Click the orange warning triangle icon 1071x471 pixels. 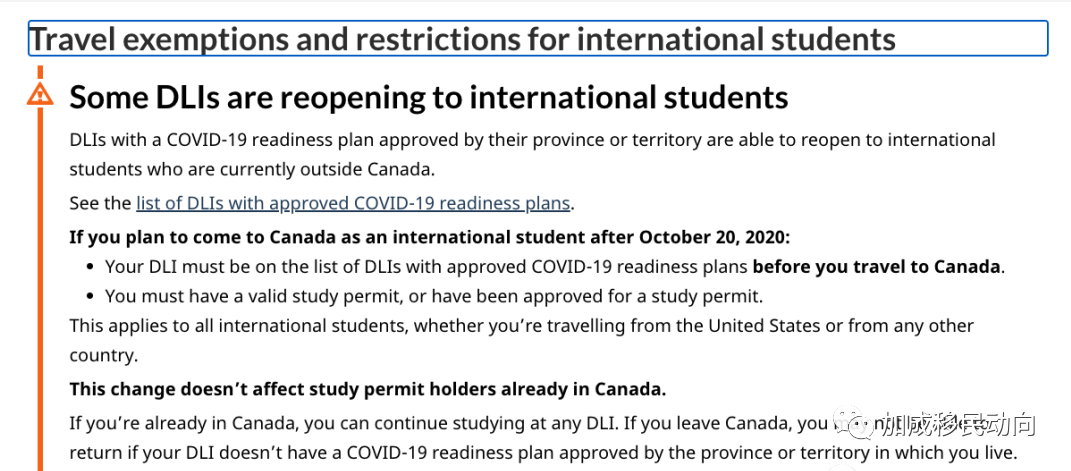[x=40, y=94]
